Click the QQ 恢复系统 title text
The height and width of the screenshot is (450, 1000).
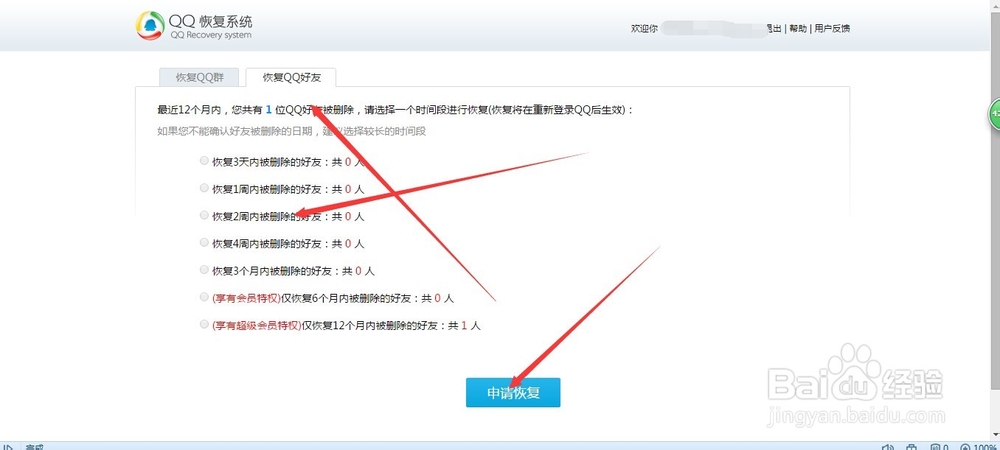pyautogui.click(x=210, y=20)
